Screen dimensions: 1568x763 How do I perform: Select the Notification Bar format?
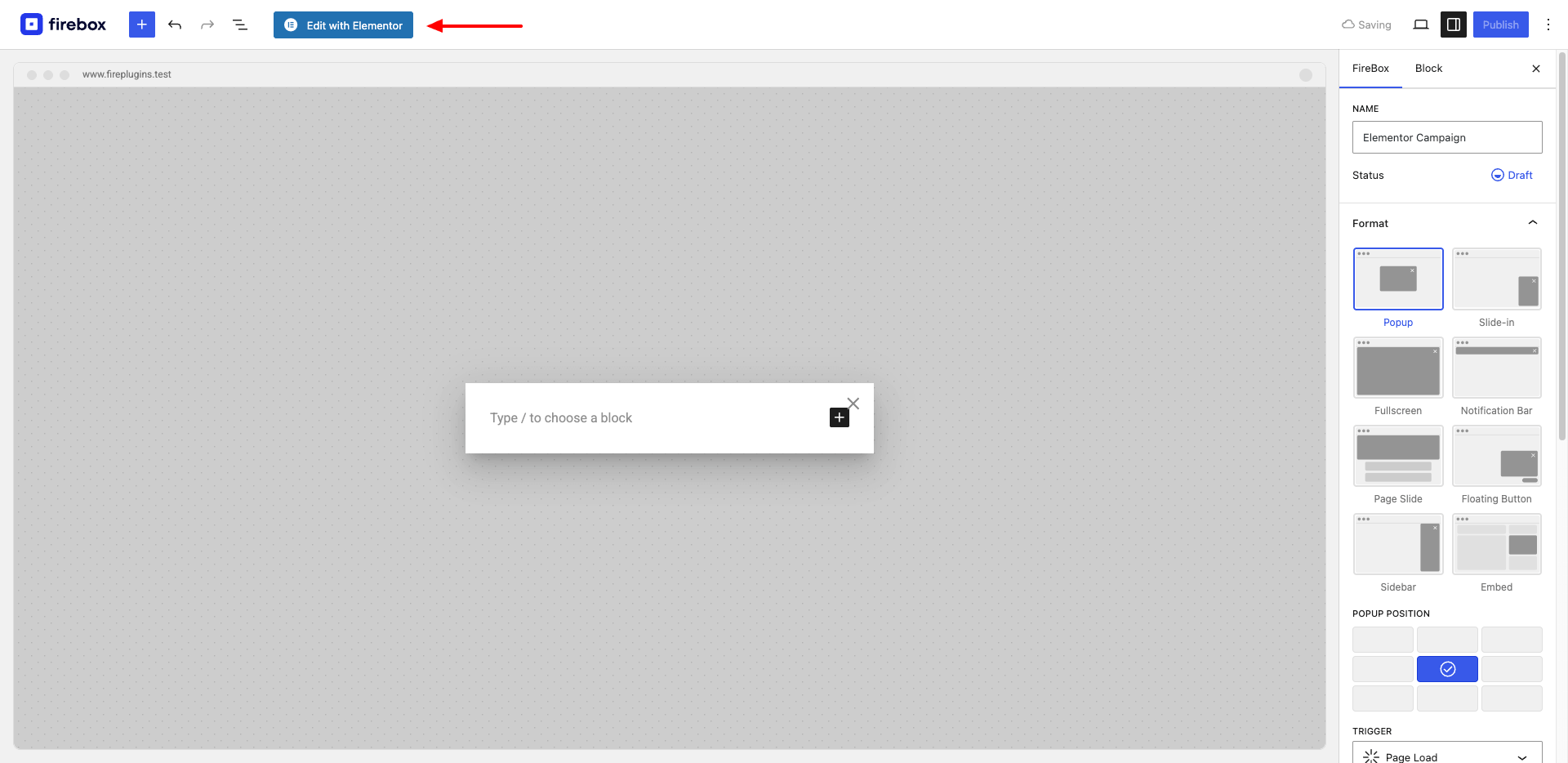point(1497,376)
